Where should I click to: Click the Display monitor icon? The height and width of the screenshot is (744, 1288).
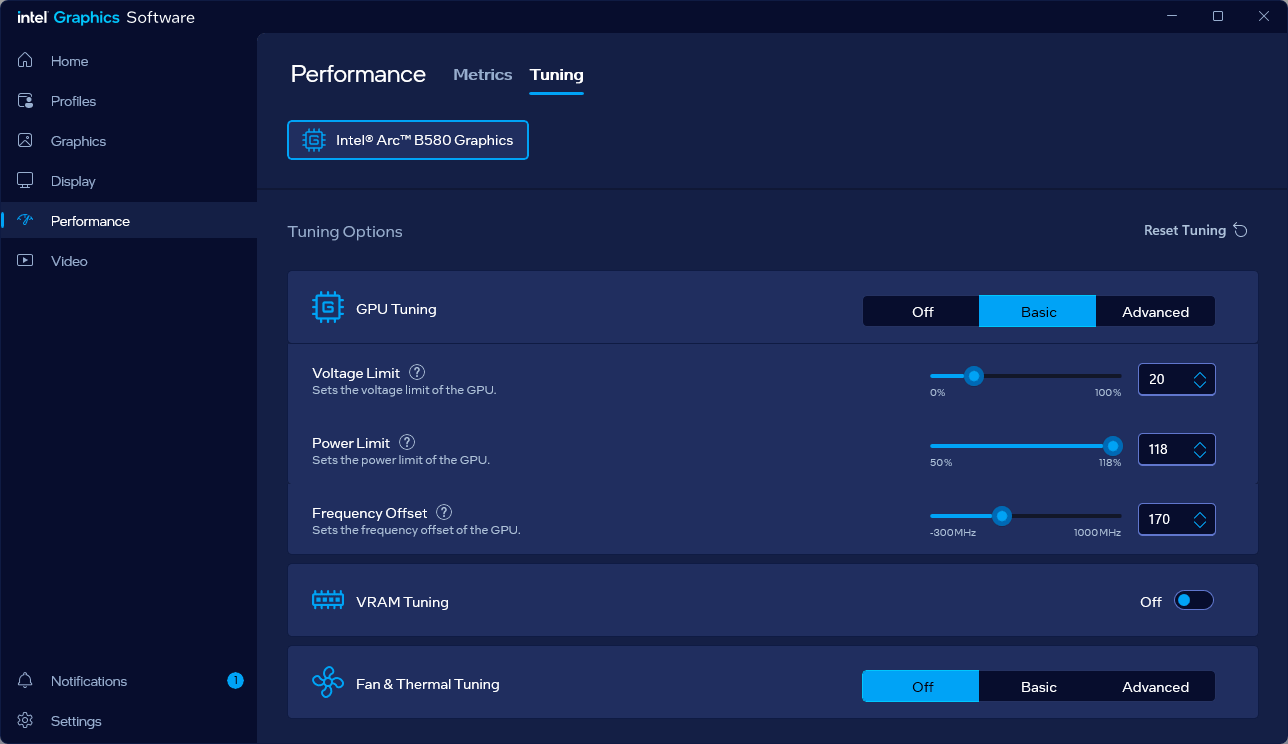[26, 181]
